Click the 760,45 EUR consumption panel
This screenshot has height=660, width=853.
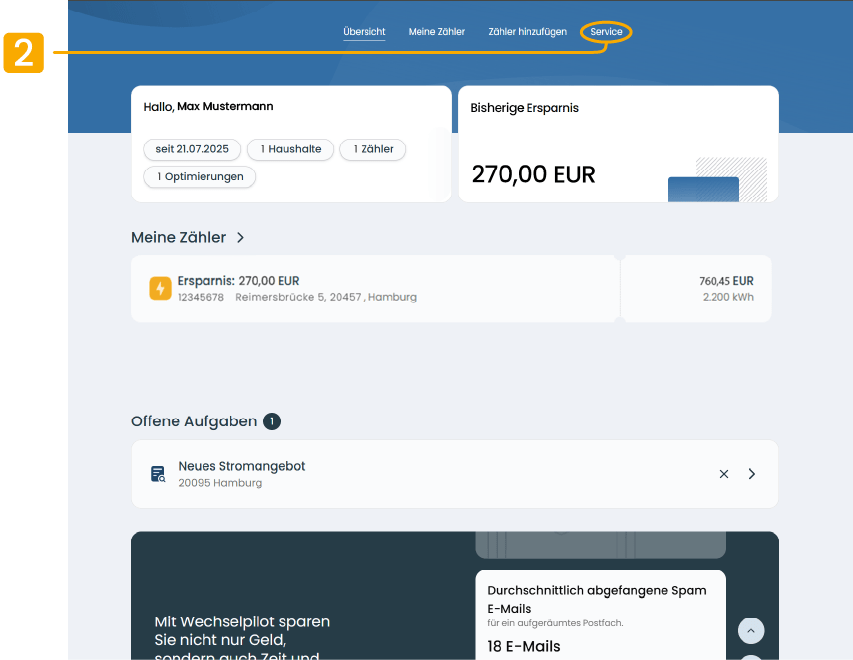click(x=696, y=289)
